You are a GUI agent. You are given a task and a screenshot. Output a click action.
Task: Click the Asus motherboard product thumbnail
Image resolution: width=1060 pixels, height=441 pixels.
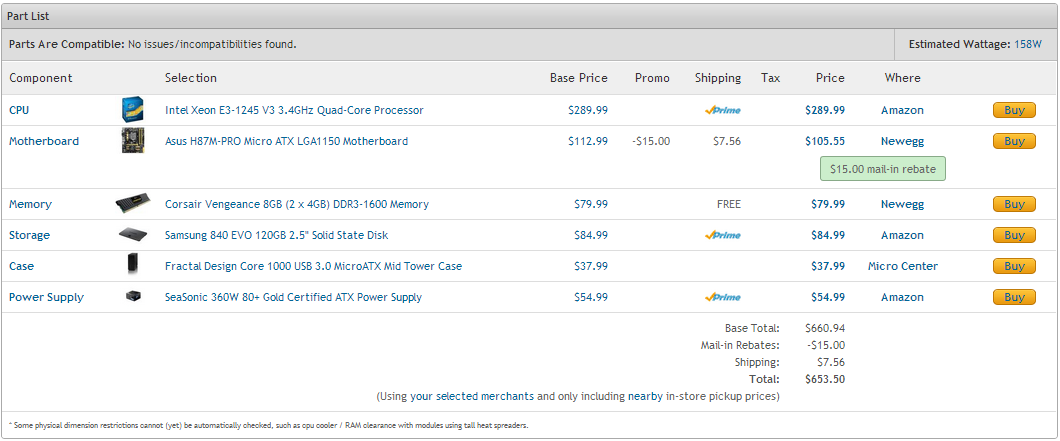pyautogui.click(x=132, y=141)
